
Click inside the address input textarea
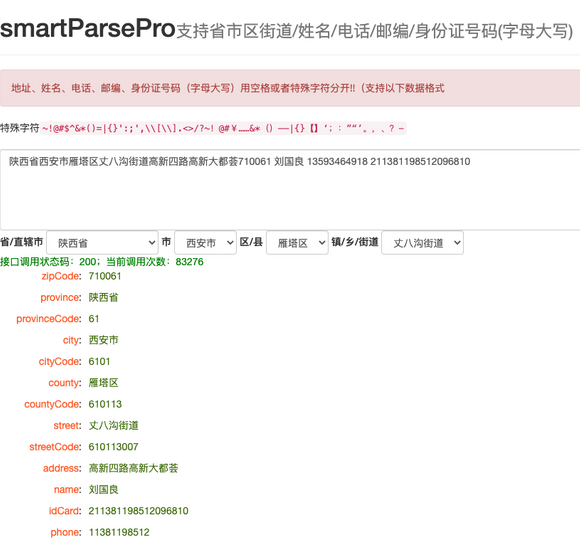[290, 190]
